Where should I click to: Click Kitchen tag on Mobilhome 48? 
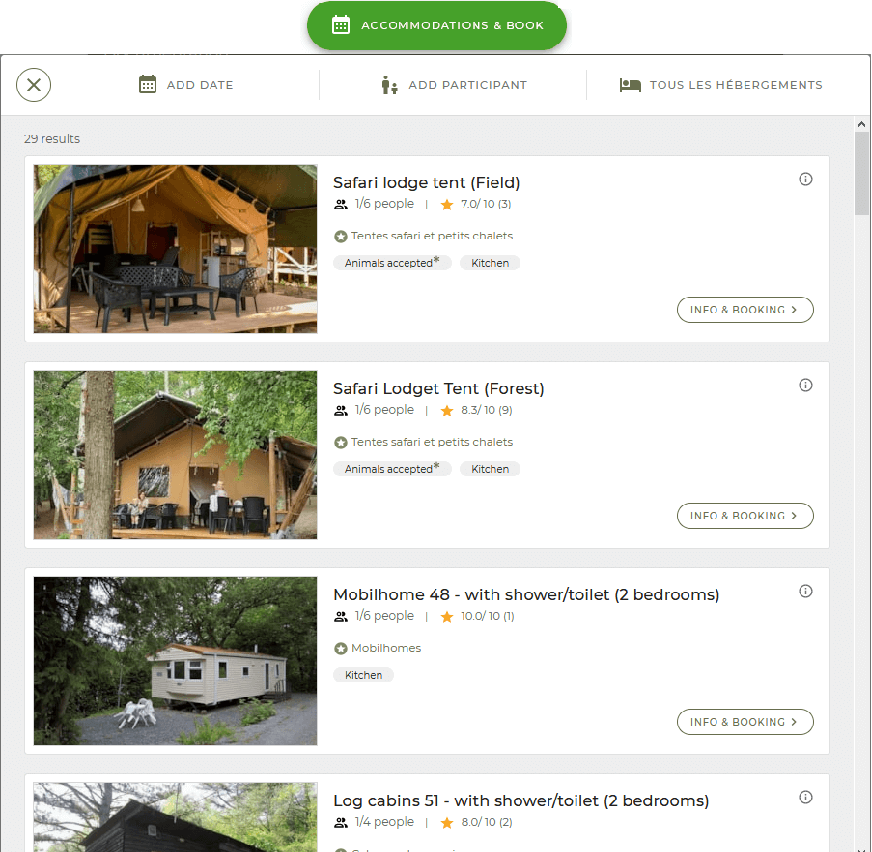pos(363,675)
